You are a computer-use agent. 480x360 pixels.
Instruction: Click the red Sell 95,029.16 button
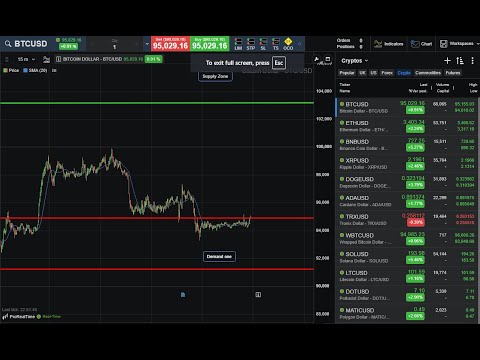(170, 44)
